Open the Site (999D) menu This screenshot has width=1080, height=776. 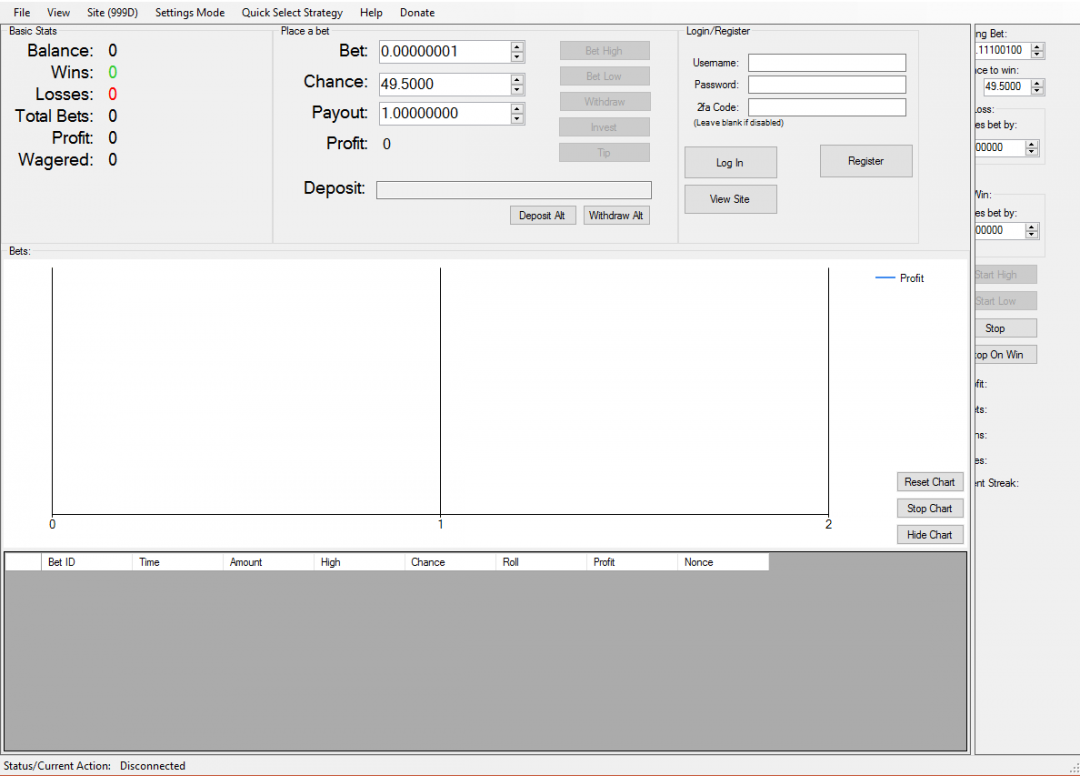112,13
